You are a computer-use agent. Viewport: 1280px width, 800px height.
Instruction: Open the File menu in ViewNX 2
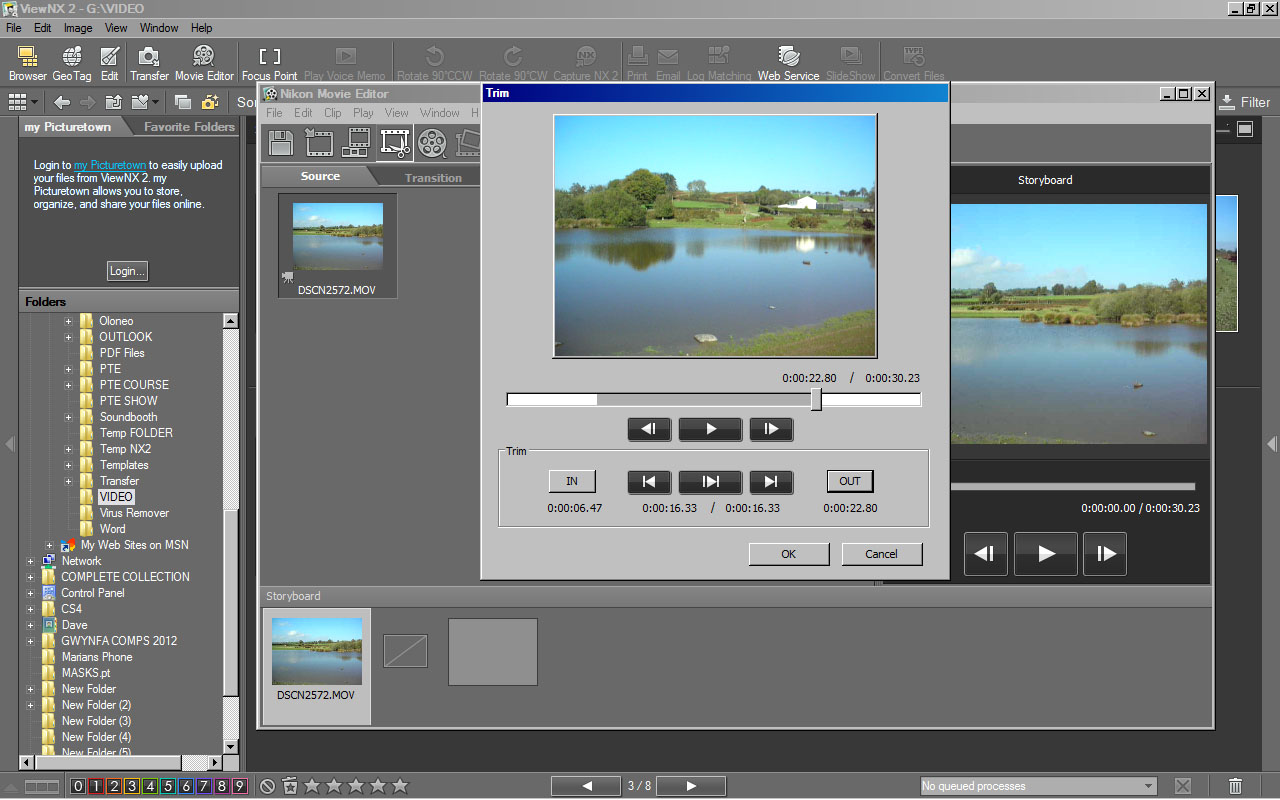pos(14,28)
